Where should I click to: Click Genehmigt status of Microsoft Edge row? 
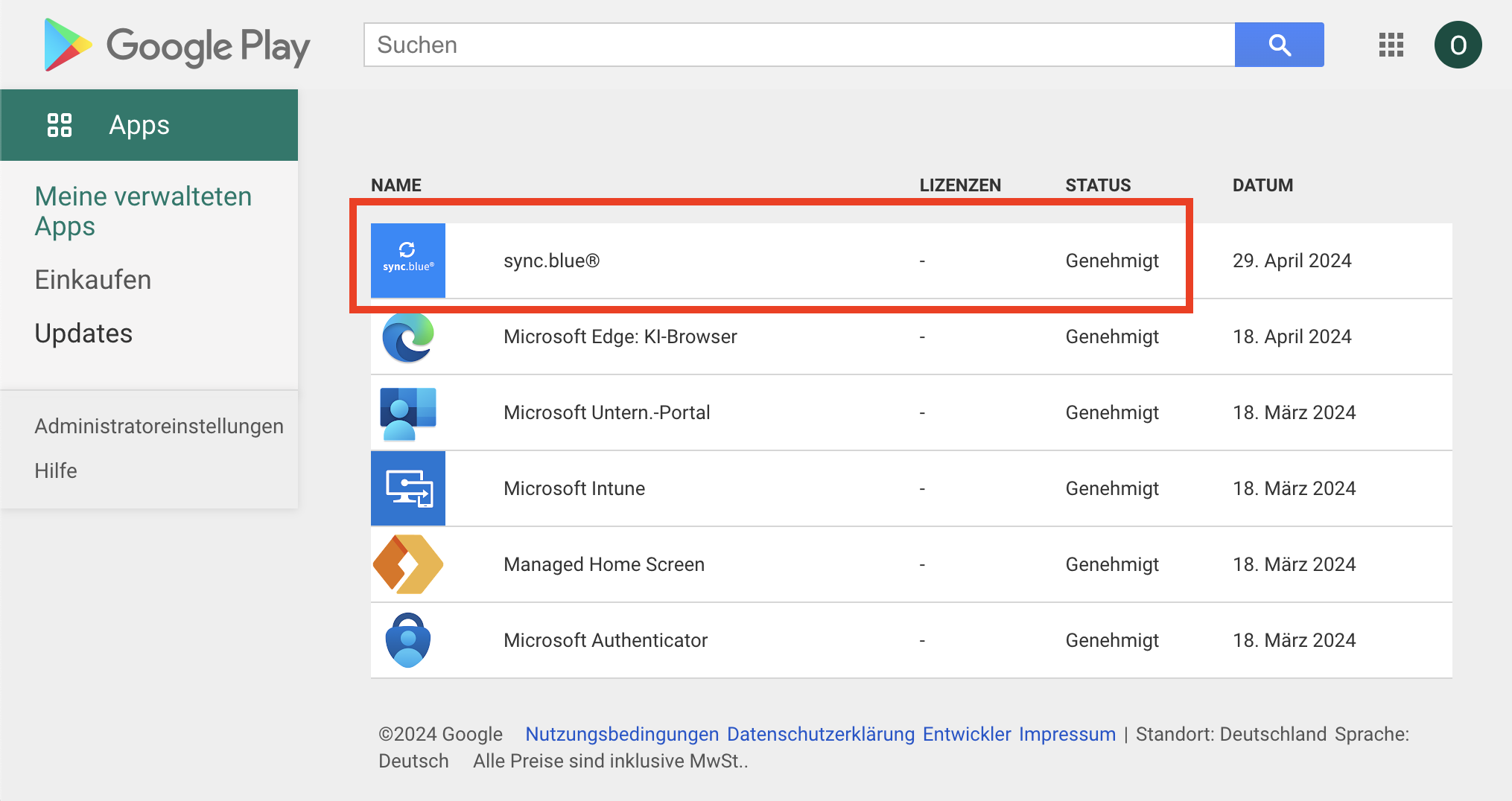[x=1112, y=336]
